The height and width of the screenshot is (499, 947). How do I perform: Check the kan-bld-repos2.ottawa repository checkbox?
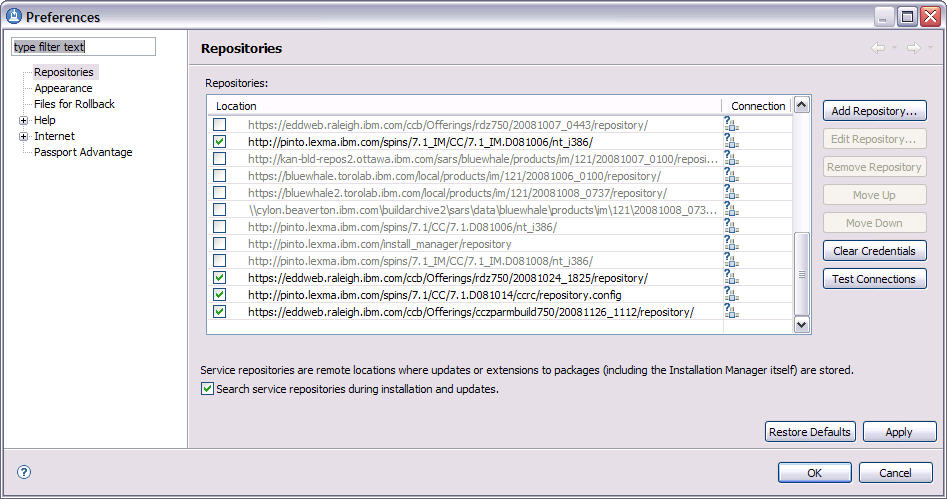click(x=220, y=158)
